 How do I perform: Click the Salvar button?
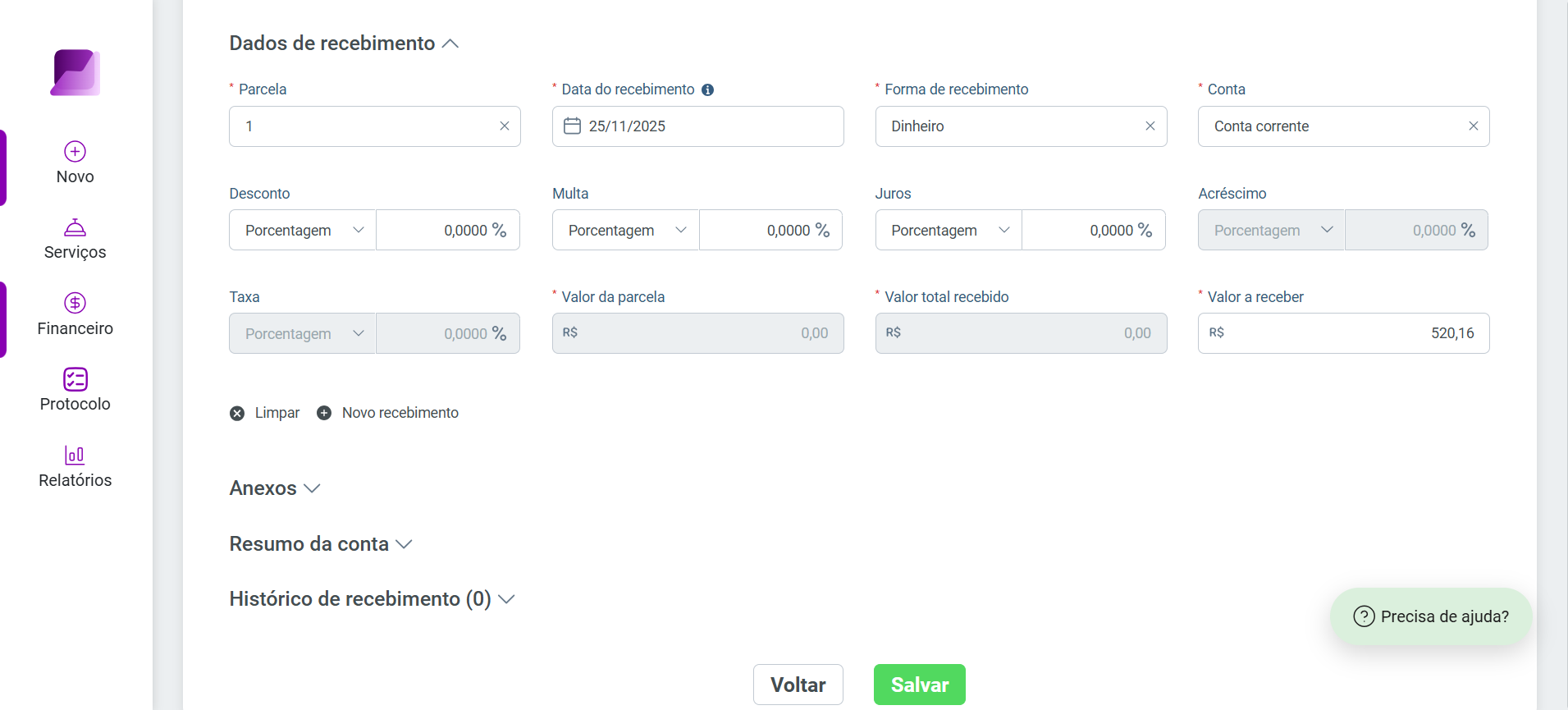(x=920, y=685)
